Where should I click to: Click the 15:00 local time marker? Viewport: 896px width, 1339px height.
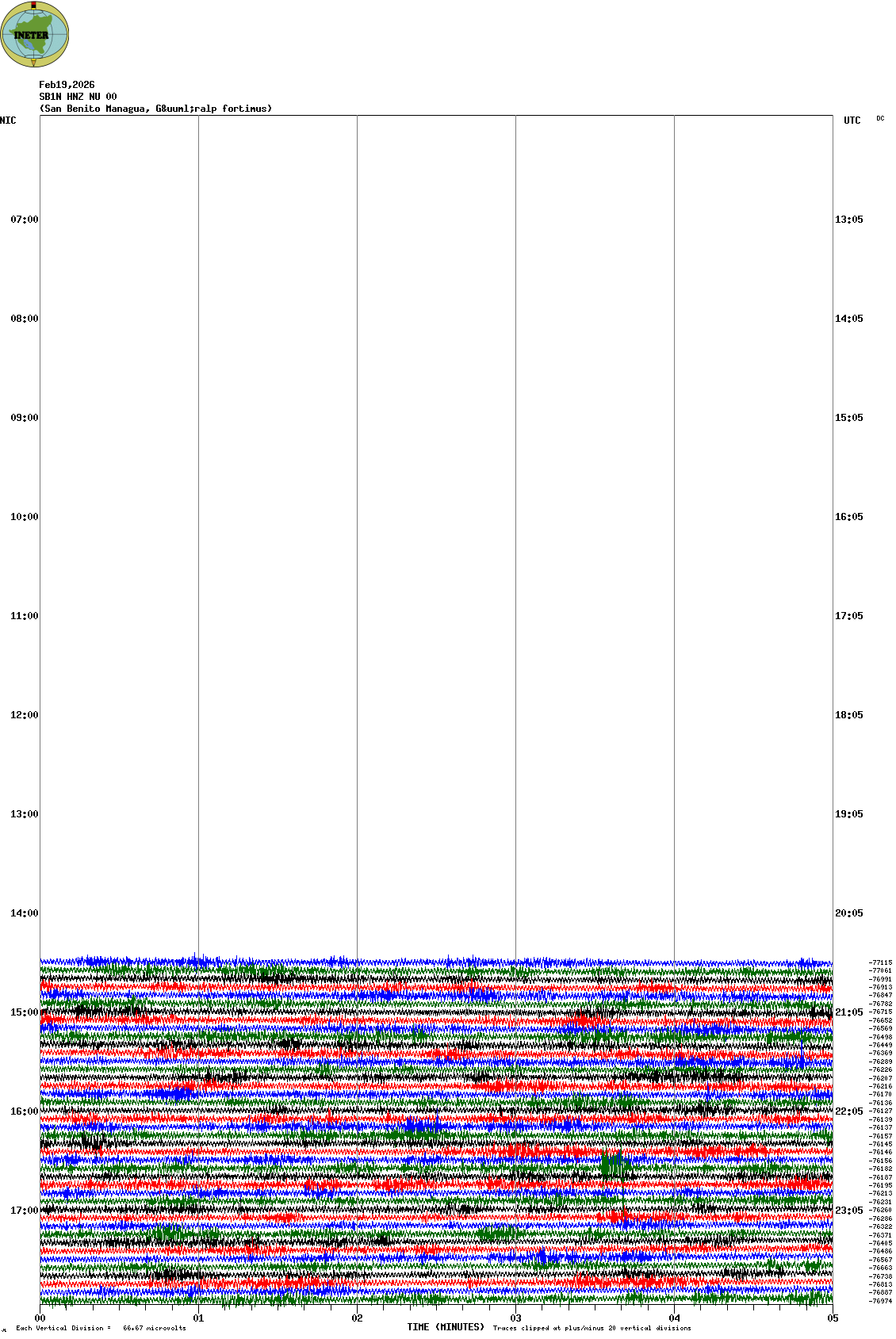24,1012
